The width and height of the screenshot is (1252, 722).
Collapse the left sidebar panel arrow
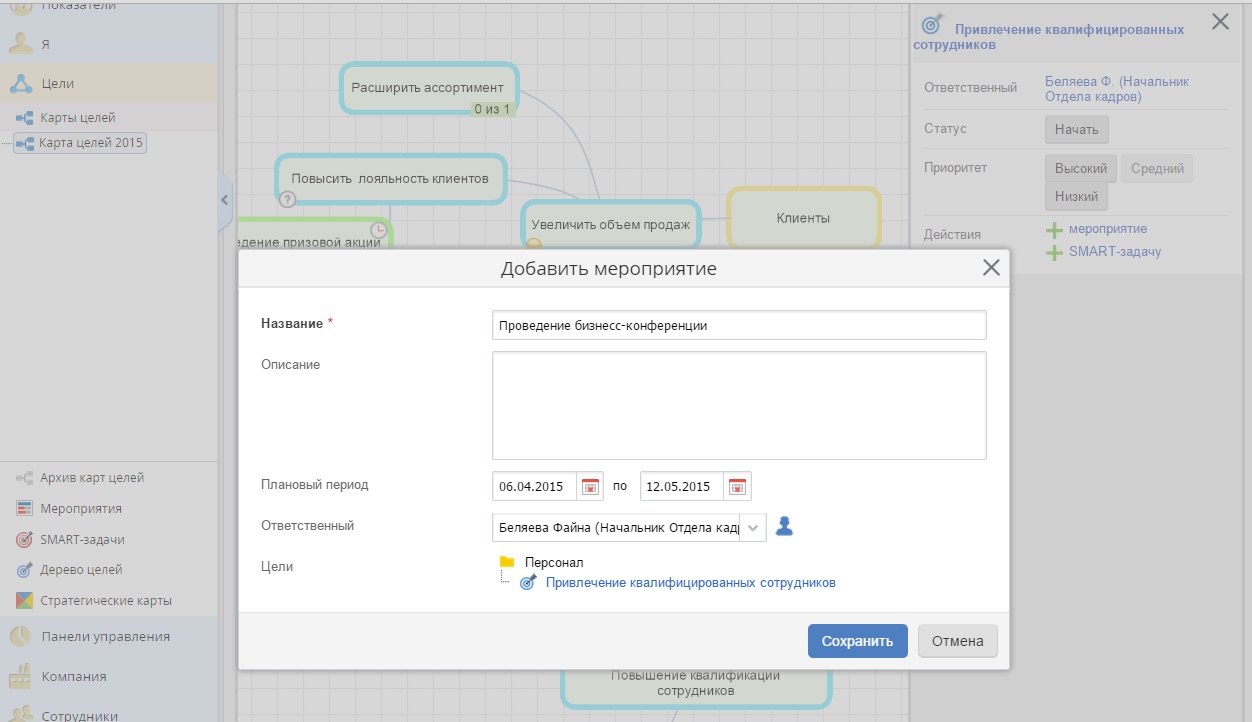click(224, 200)
